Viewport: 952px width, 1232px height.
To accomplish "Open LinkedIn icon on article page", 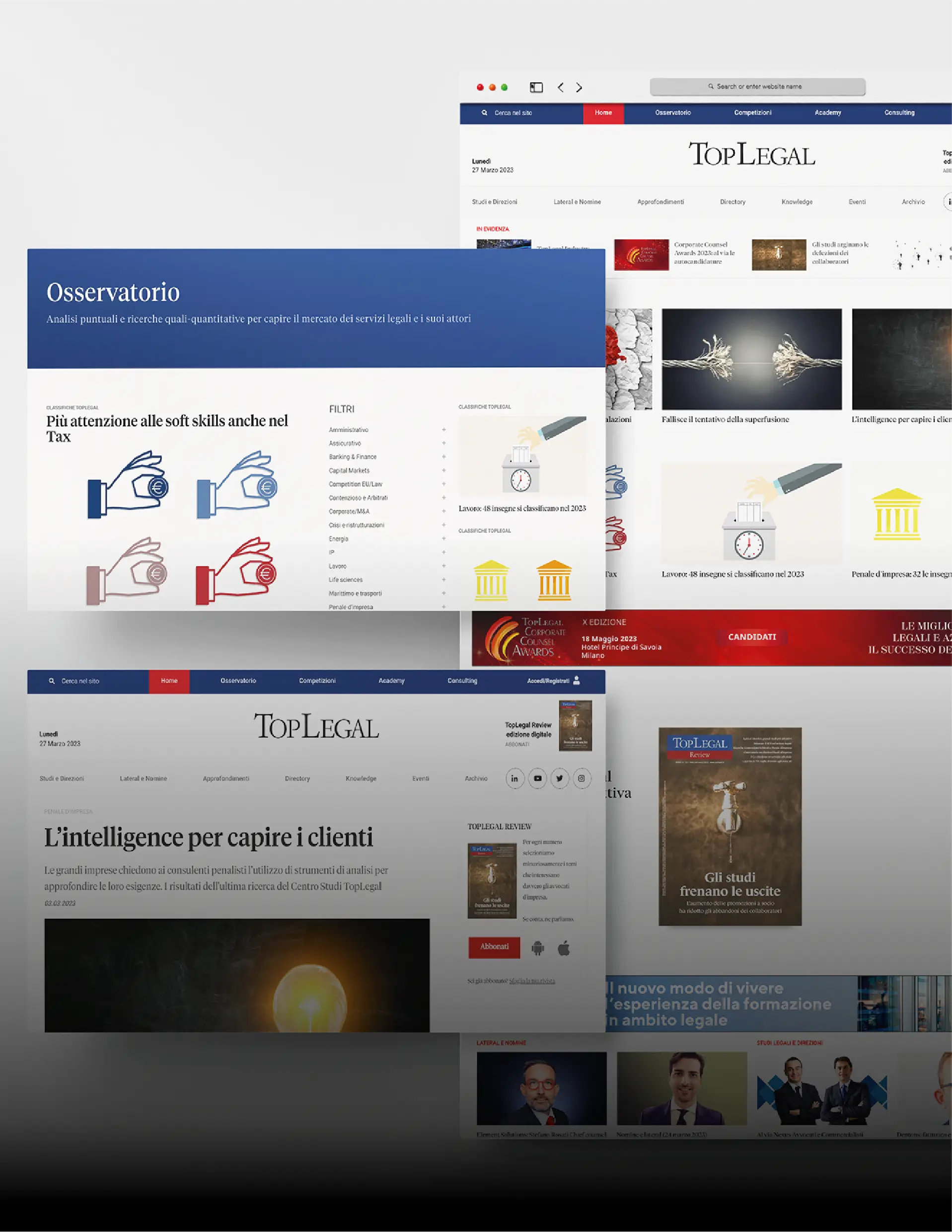I will (x=515, y=778).
